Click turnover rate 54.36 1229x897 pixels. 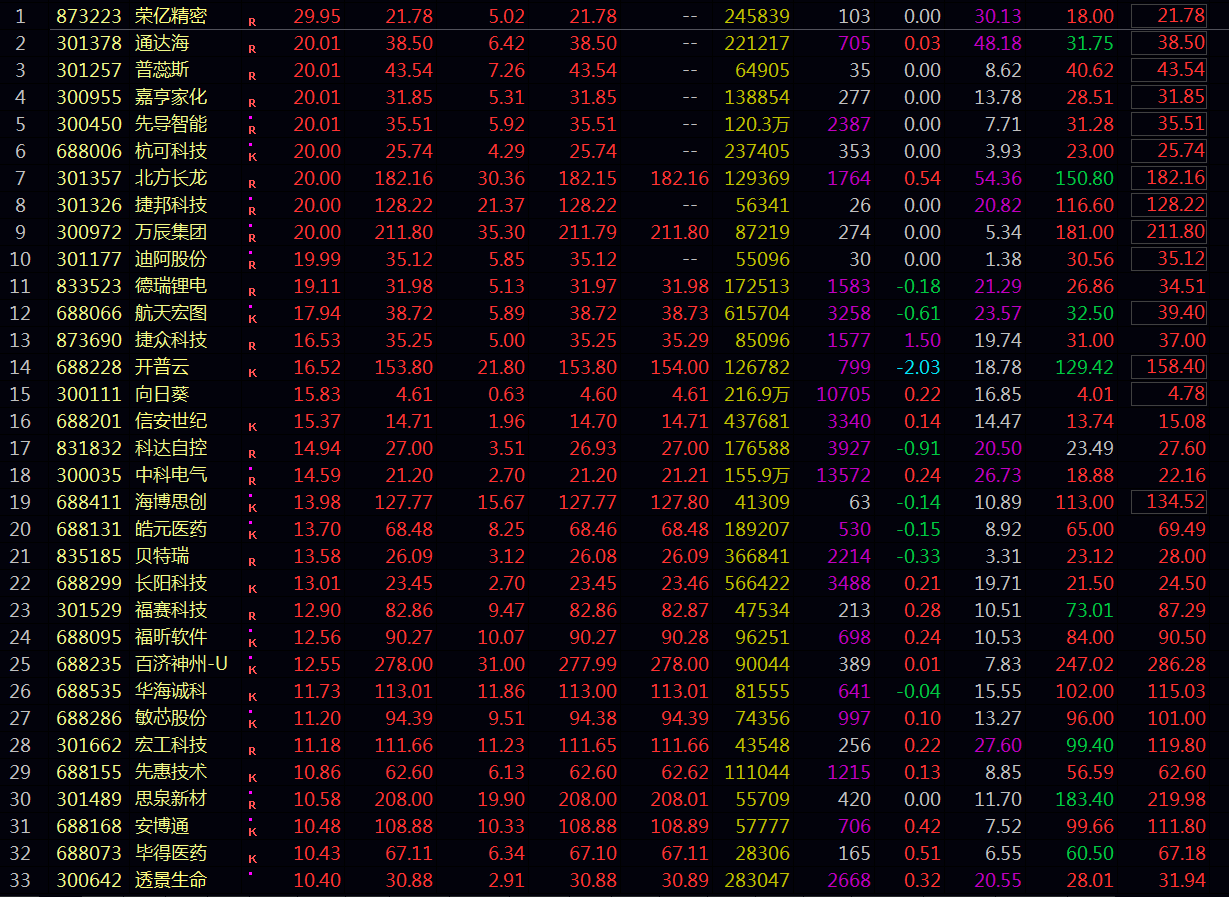(x=998, y=178)
